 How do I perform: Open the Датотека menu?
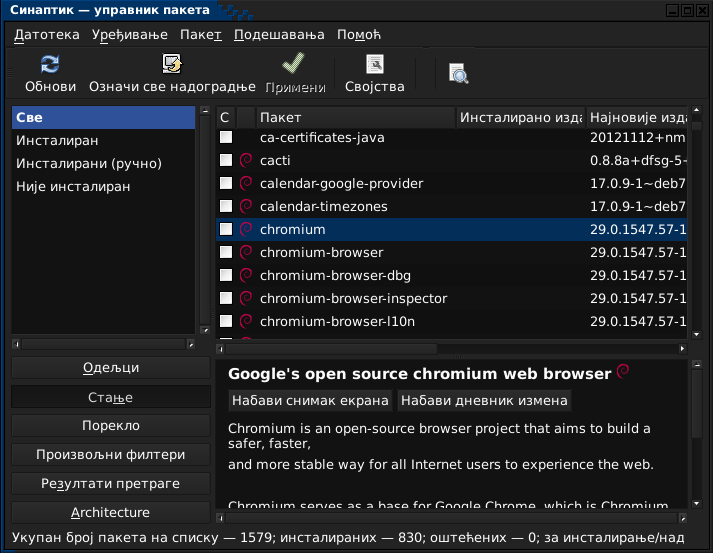pyautogui.click(x=47, y=35)
